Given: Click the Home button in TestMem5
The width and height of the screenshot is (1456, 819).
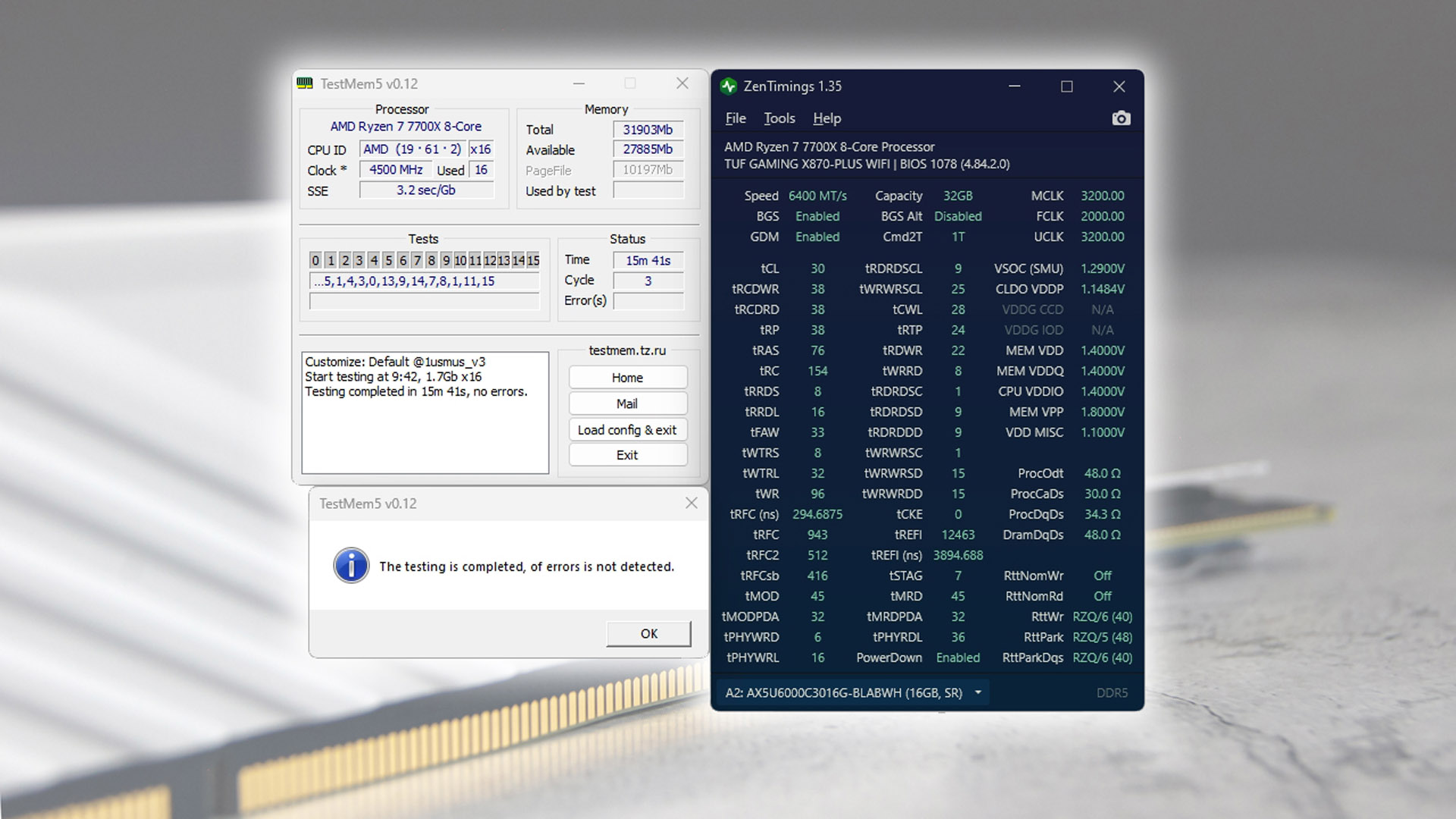Looking at the screenshot, I should 627,378.
